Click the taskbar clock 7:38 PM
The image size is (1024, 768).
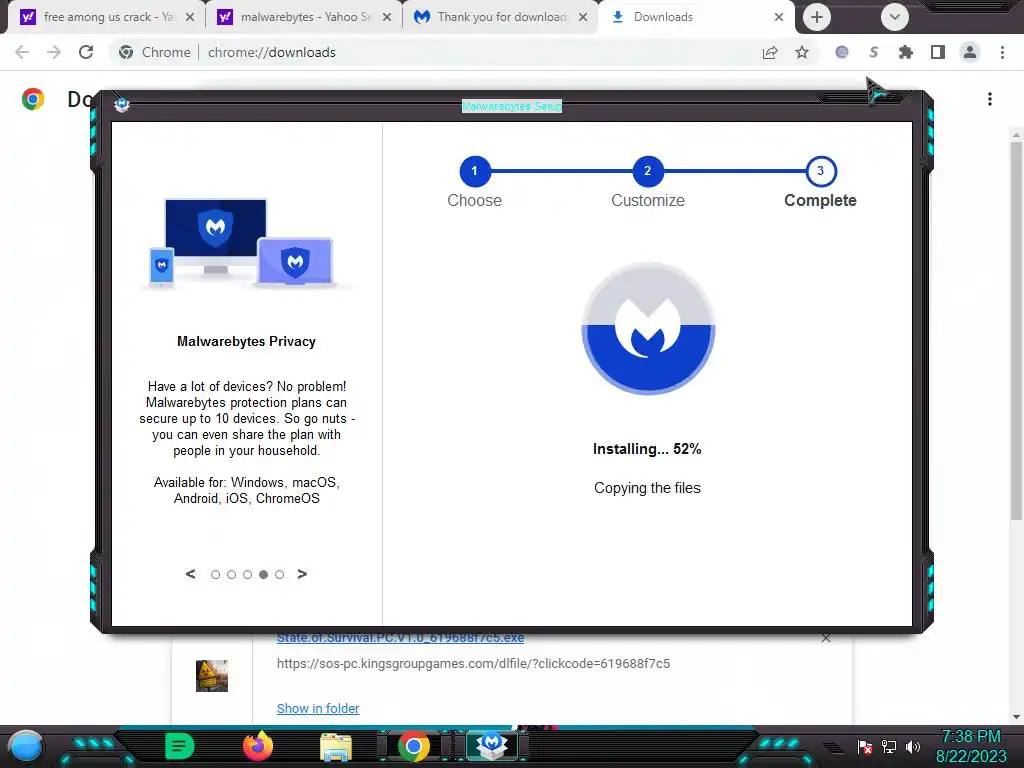pos(970,736)
